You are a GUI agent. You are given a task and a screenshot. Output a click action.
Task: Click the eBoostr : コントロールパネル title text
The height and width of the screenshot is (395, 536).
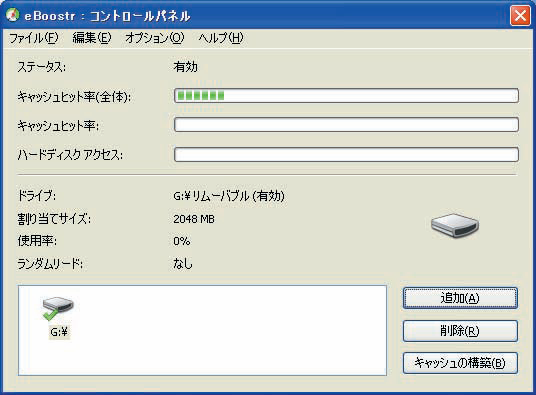coord(107,16)
